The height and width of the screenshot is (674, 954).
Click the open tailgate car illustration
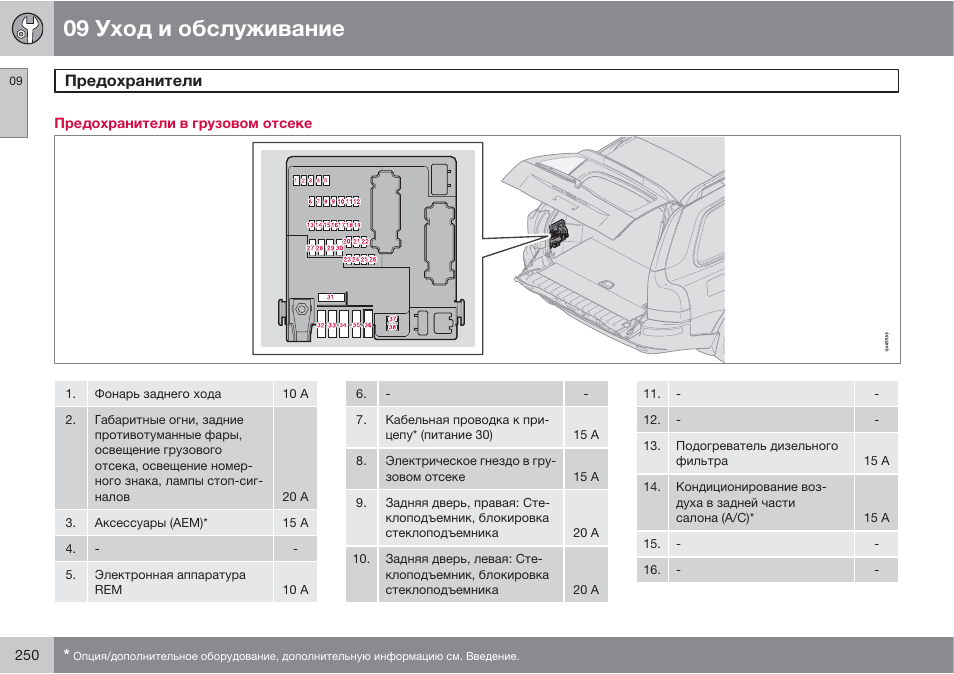point(614,249)
